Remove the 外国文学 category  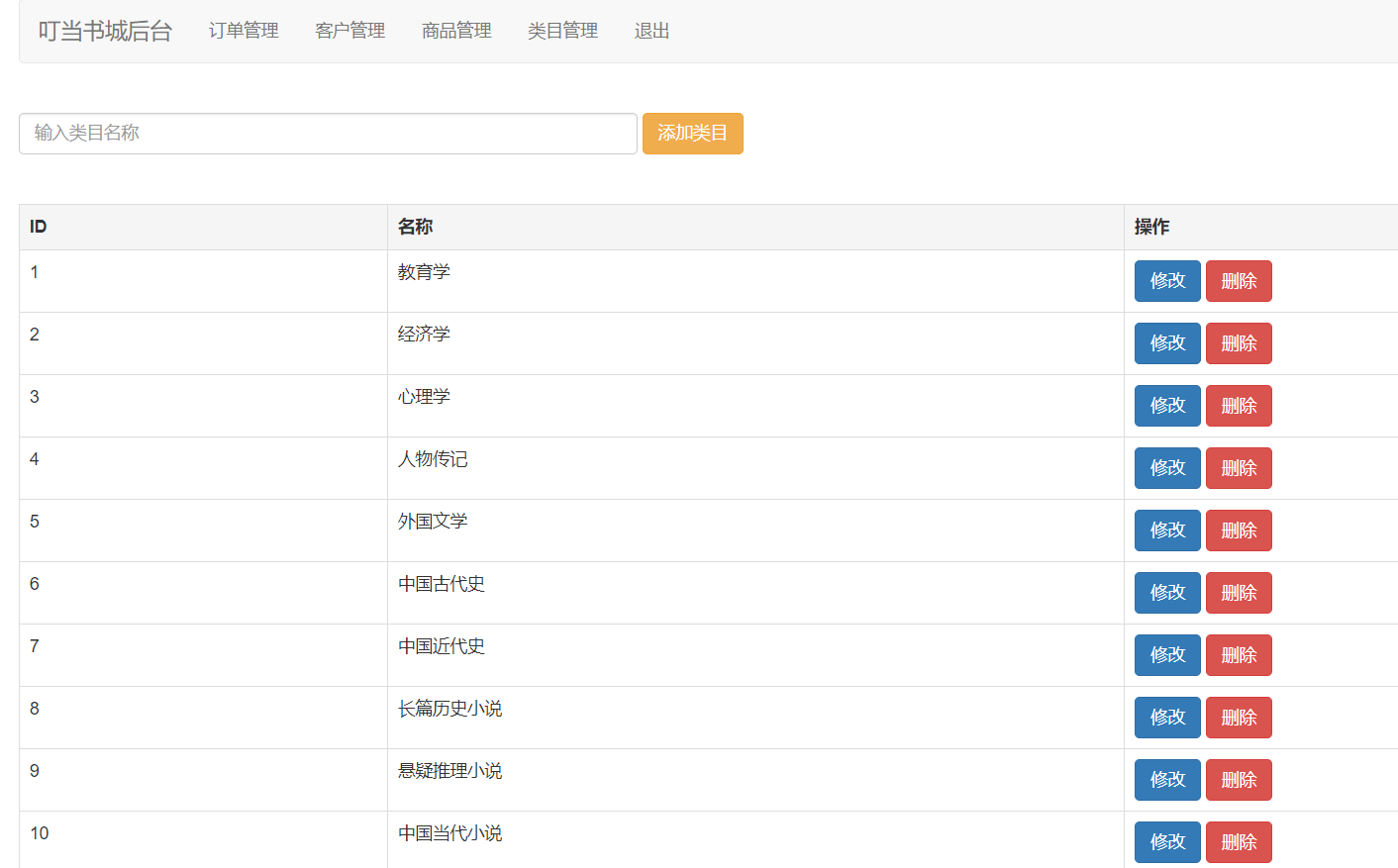(1239, 530)
